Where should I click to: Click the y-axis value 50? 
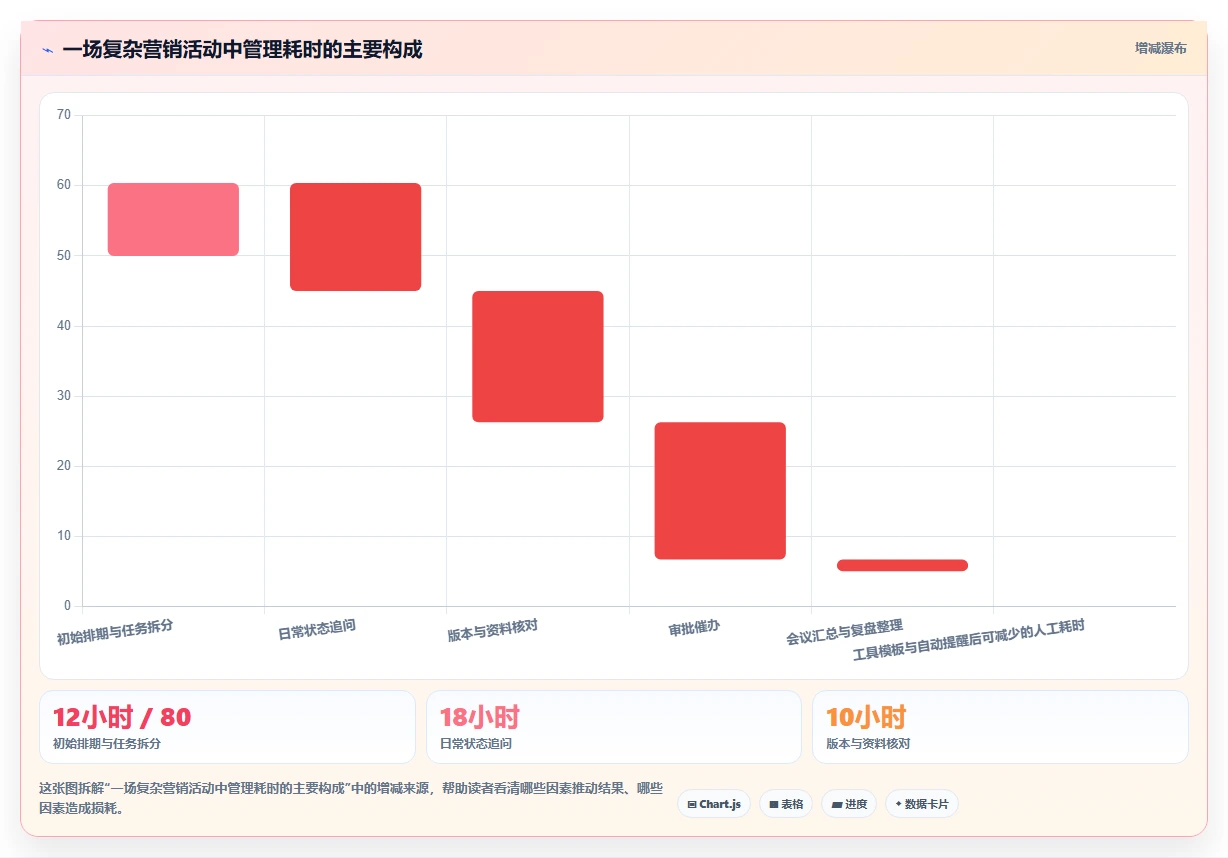coord(64,255)
